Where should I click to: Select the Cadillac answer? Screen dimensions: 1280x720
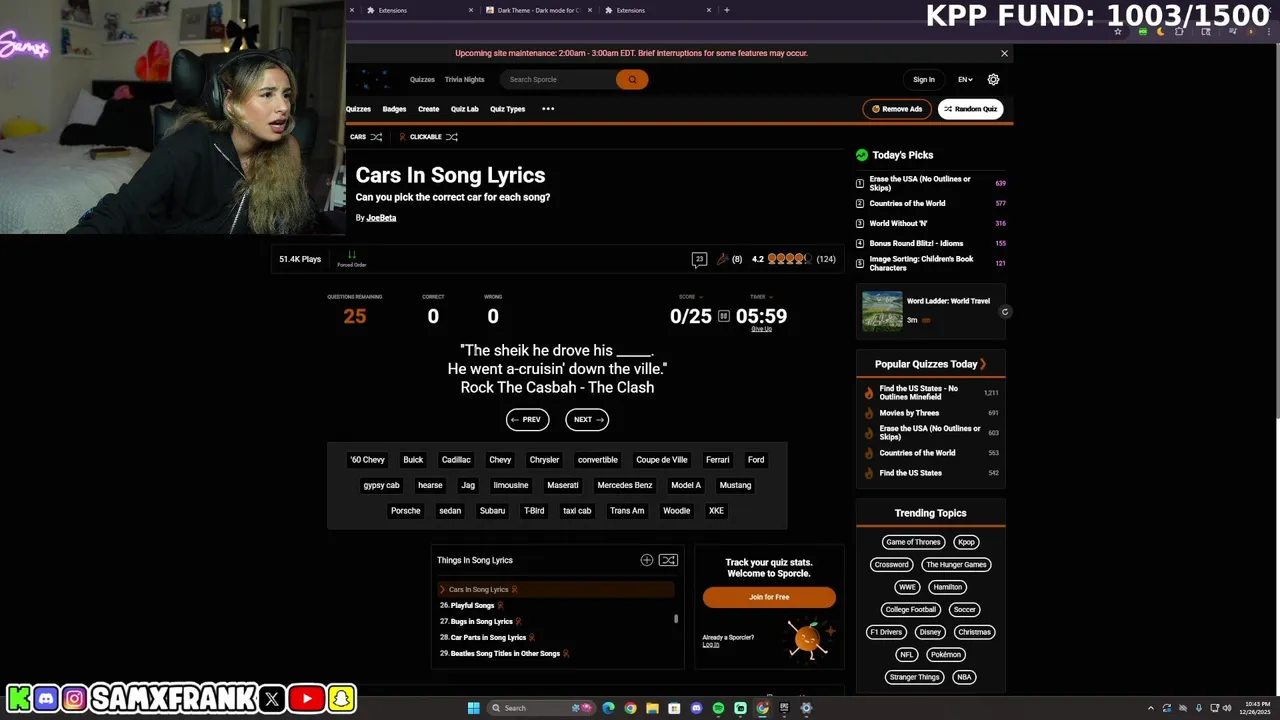click(x=456, y=460)
